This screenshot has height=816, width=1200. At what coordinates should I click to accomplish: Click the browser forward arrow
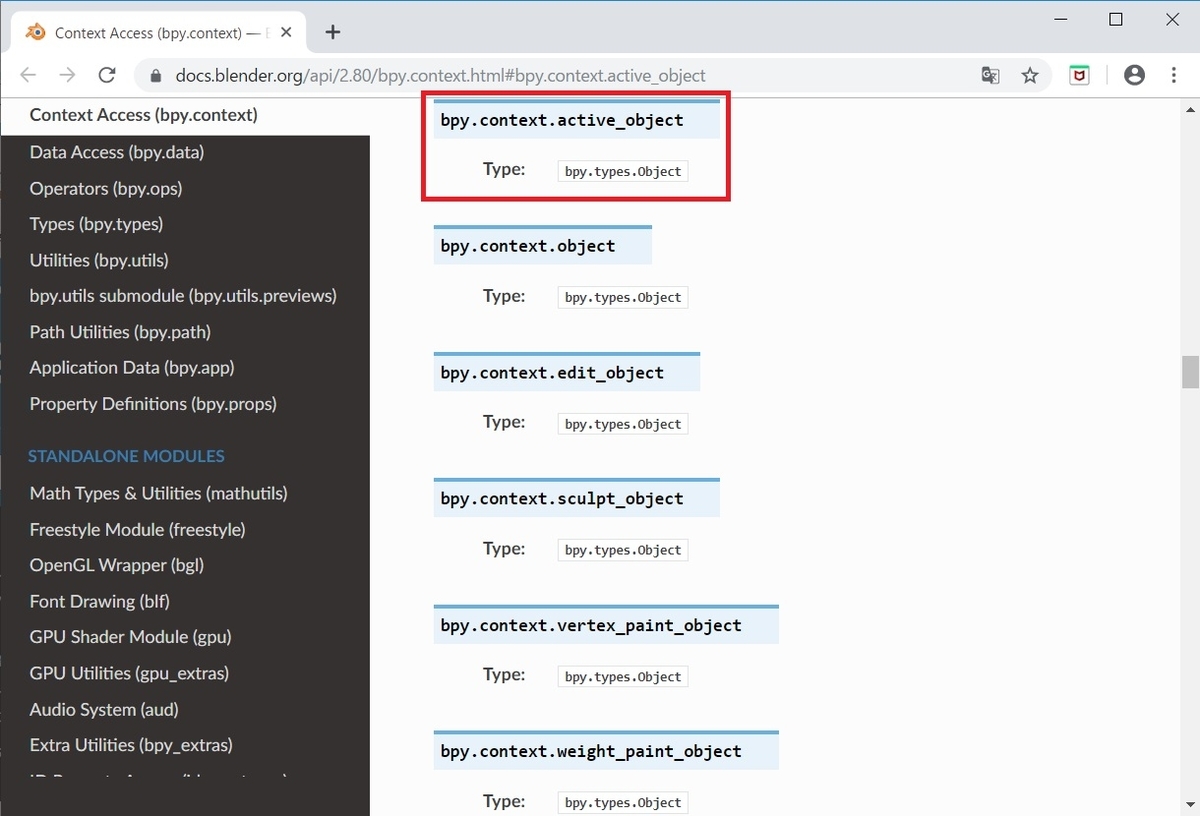pyautogui.click(x=67, y=75)
